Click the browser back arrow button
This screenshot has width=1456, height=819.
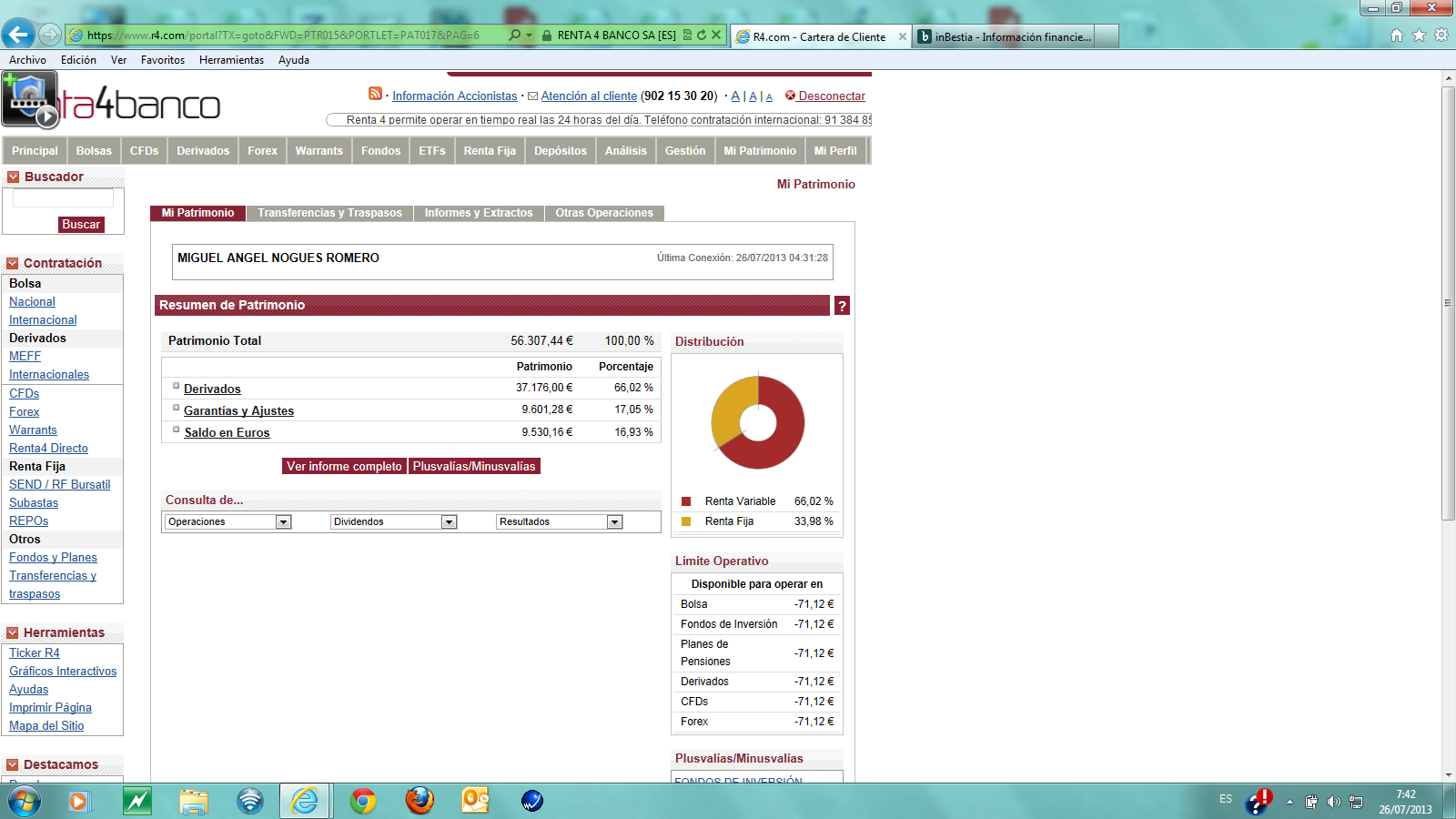[18, 35]
